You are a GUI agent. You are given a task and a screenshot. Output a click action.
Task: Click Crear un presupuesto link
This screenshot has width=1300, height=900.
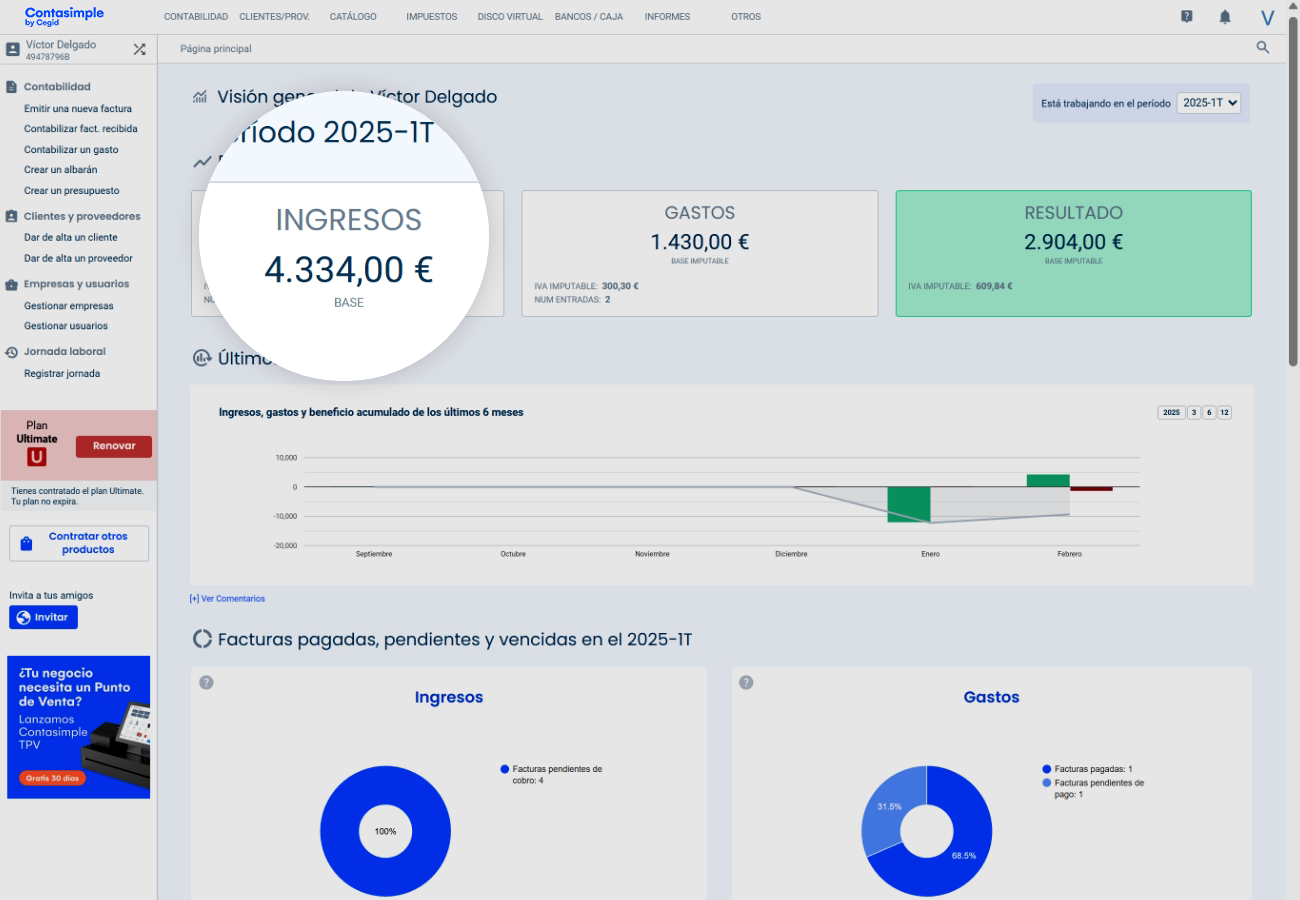point(72,191)
